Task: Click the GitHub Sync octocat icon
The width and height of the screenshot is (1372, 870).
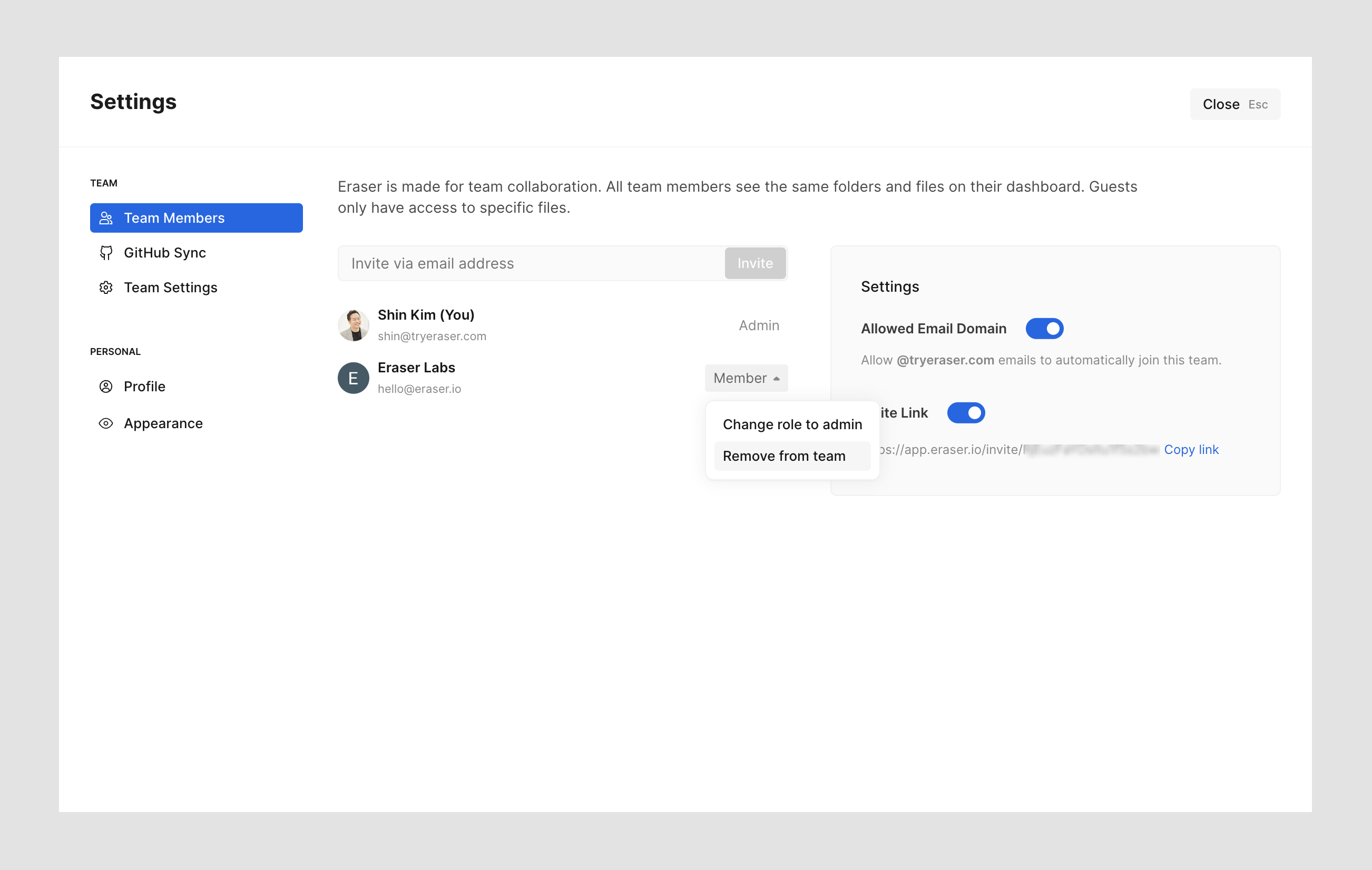Action: click(106, 253)
